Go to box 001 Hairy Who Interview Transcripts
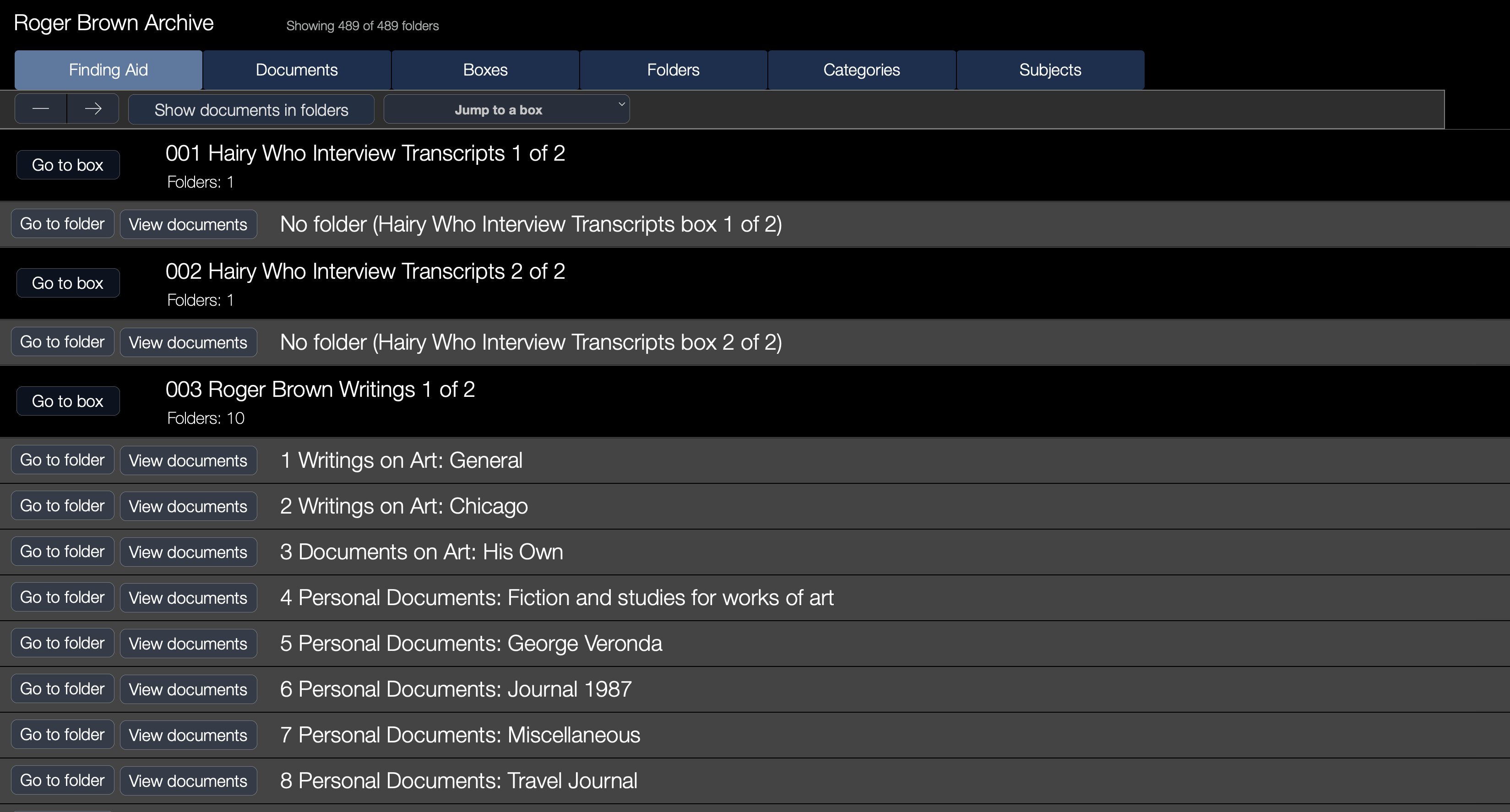Image resolution: width=1510 pixels, height=812 pixels. click(x=68, y=165)
